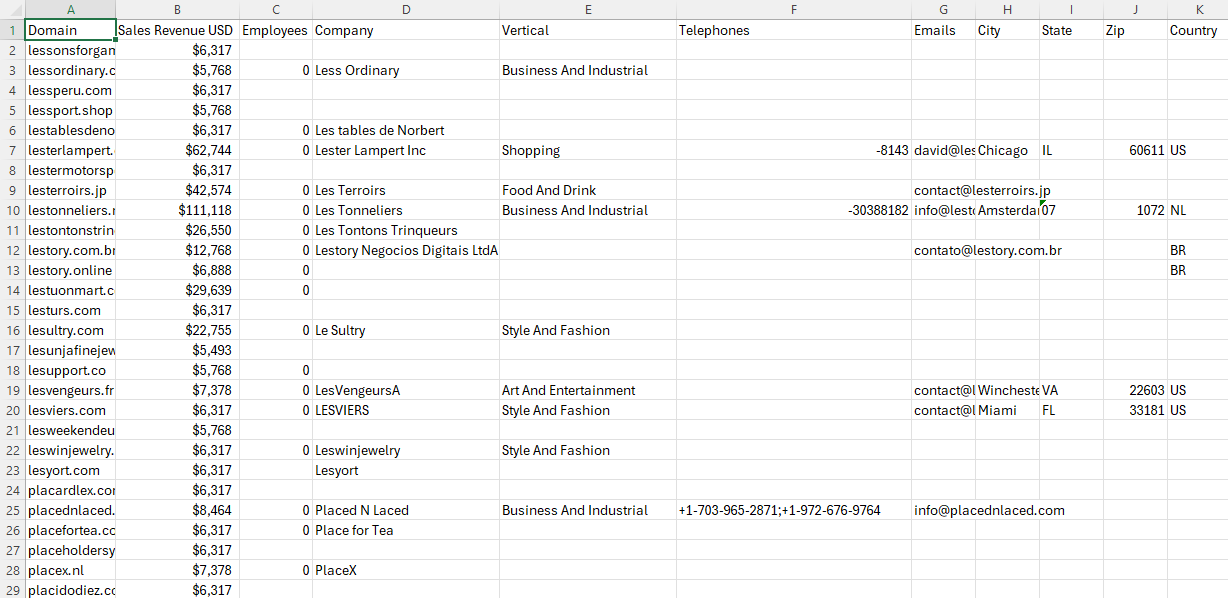Click the "Domain" header cell

pyautogui.click(x=70, y=30)
